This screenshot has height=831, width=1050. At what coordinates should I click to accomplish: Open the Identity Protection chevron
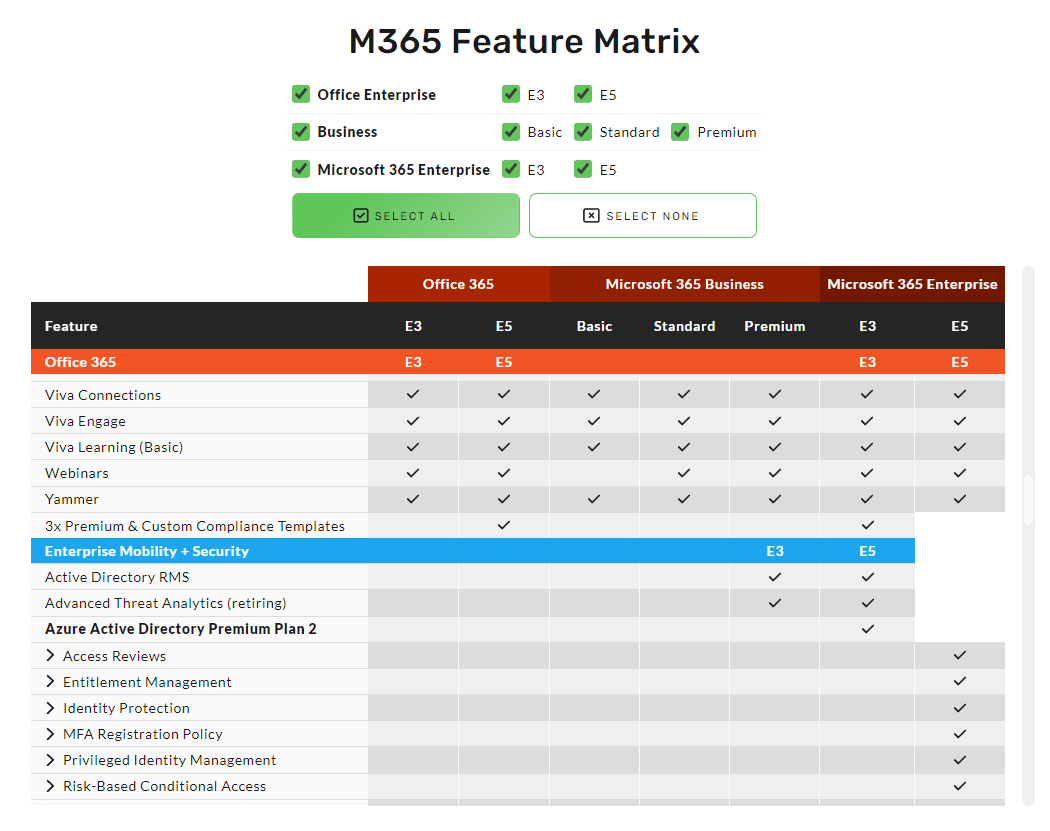[x=50, y=708]
